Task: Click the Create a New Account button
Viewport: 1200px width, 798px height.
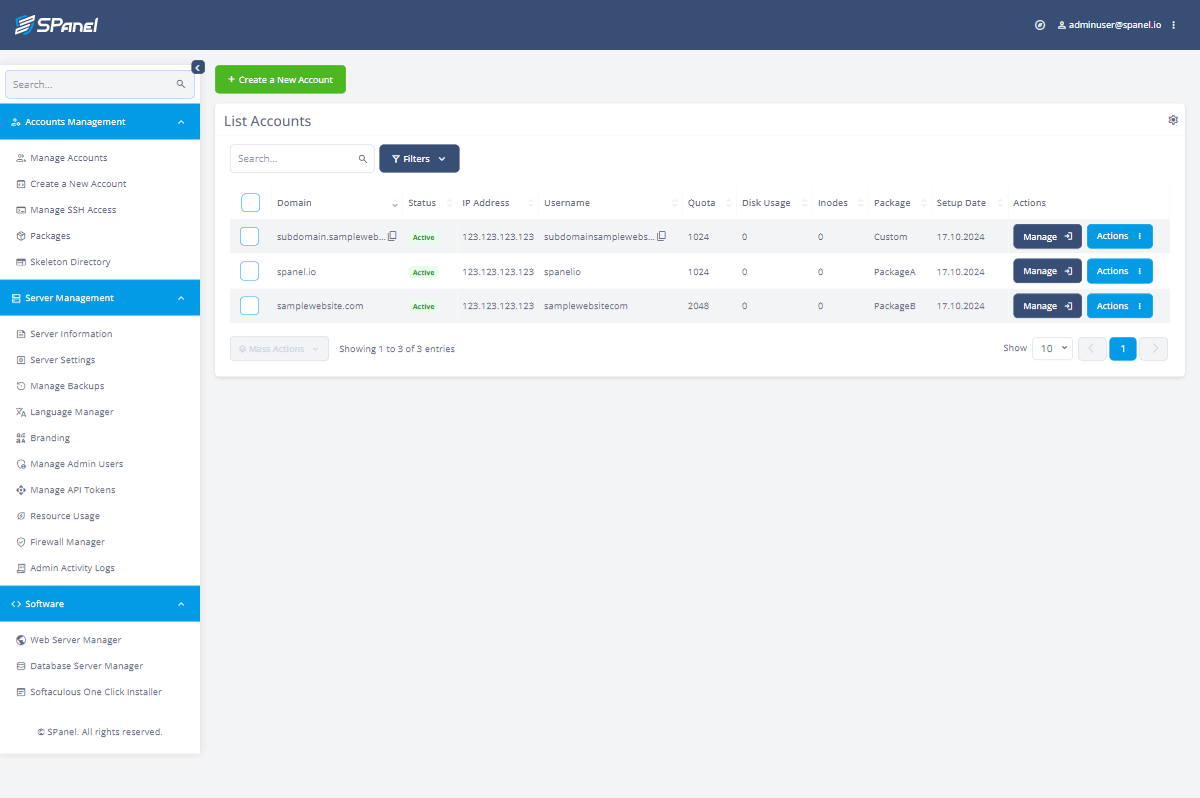Action: (x=280, y=79)
